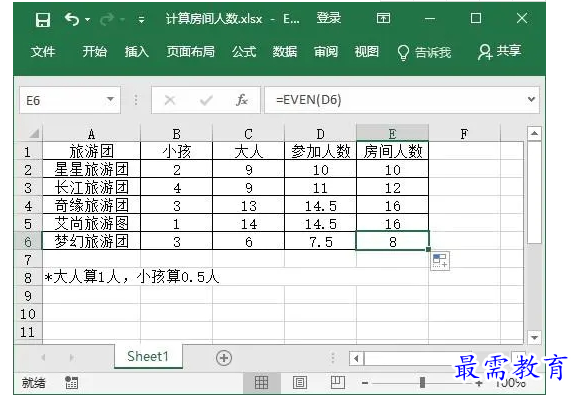The height and width of the screenshot is (399, 576).
Task: Click cell with 长江旅游团
Action: [x=91, y=187]
